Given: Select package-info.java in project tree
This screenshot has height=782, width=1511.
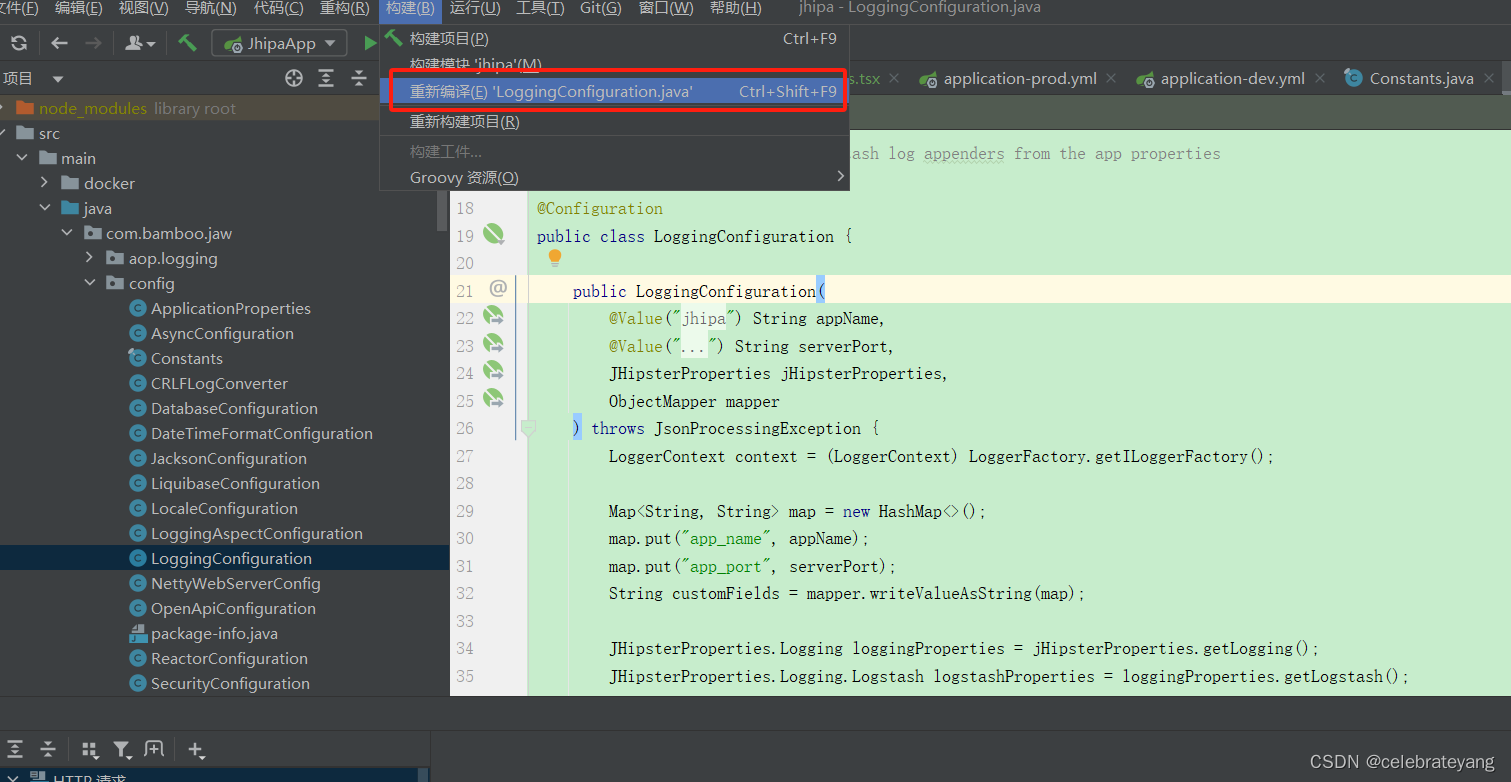Looking at the screenshot, I should [x=214, y=633].
